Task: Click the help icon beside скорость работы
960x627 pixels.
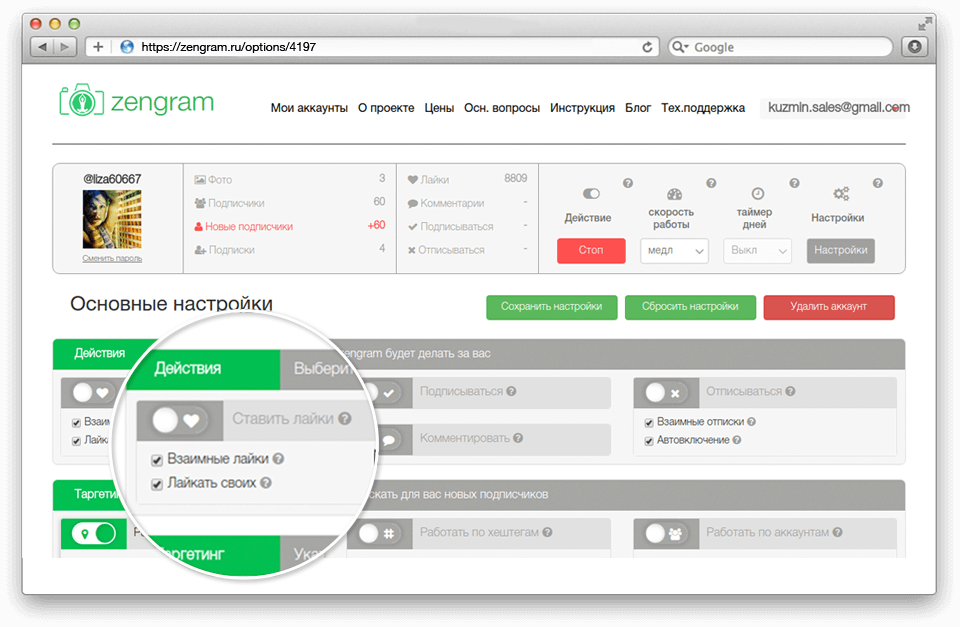Action: pyautogui.click(x=711, y=183)
